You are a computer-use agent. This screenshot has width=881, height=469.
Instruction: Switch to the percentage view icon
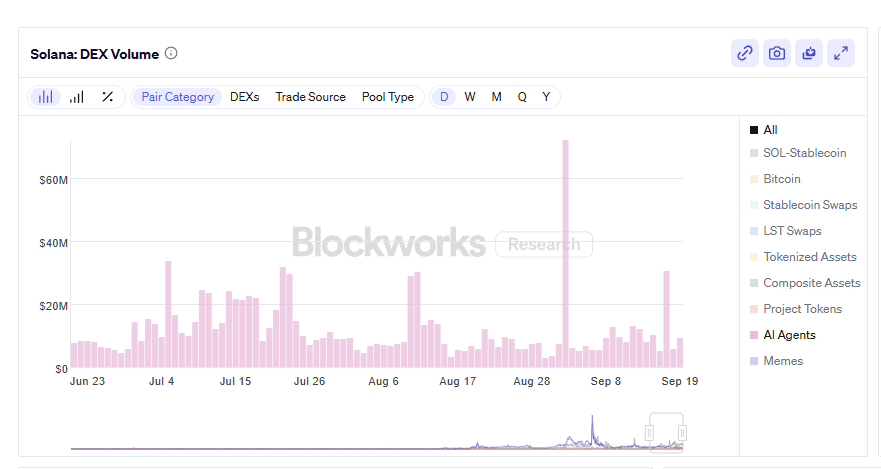107,97
